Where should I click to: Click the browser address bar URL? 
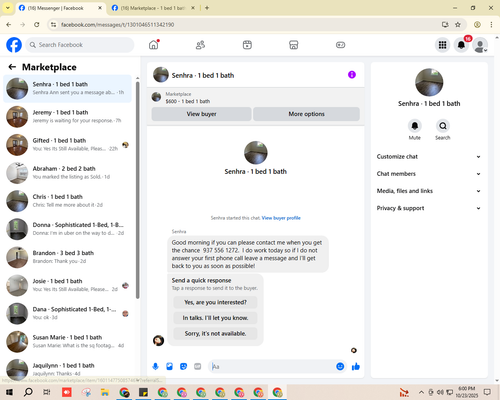(117, 25)
